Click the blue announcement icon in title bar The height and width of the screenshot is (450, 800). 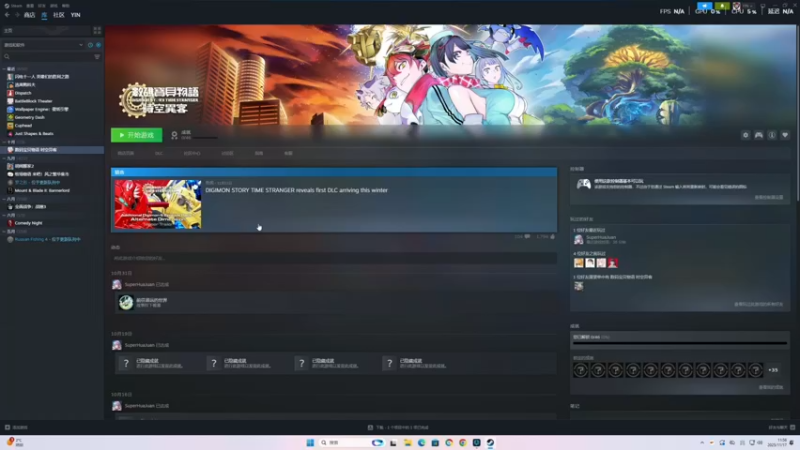(x=705, y=6)
